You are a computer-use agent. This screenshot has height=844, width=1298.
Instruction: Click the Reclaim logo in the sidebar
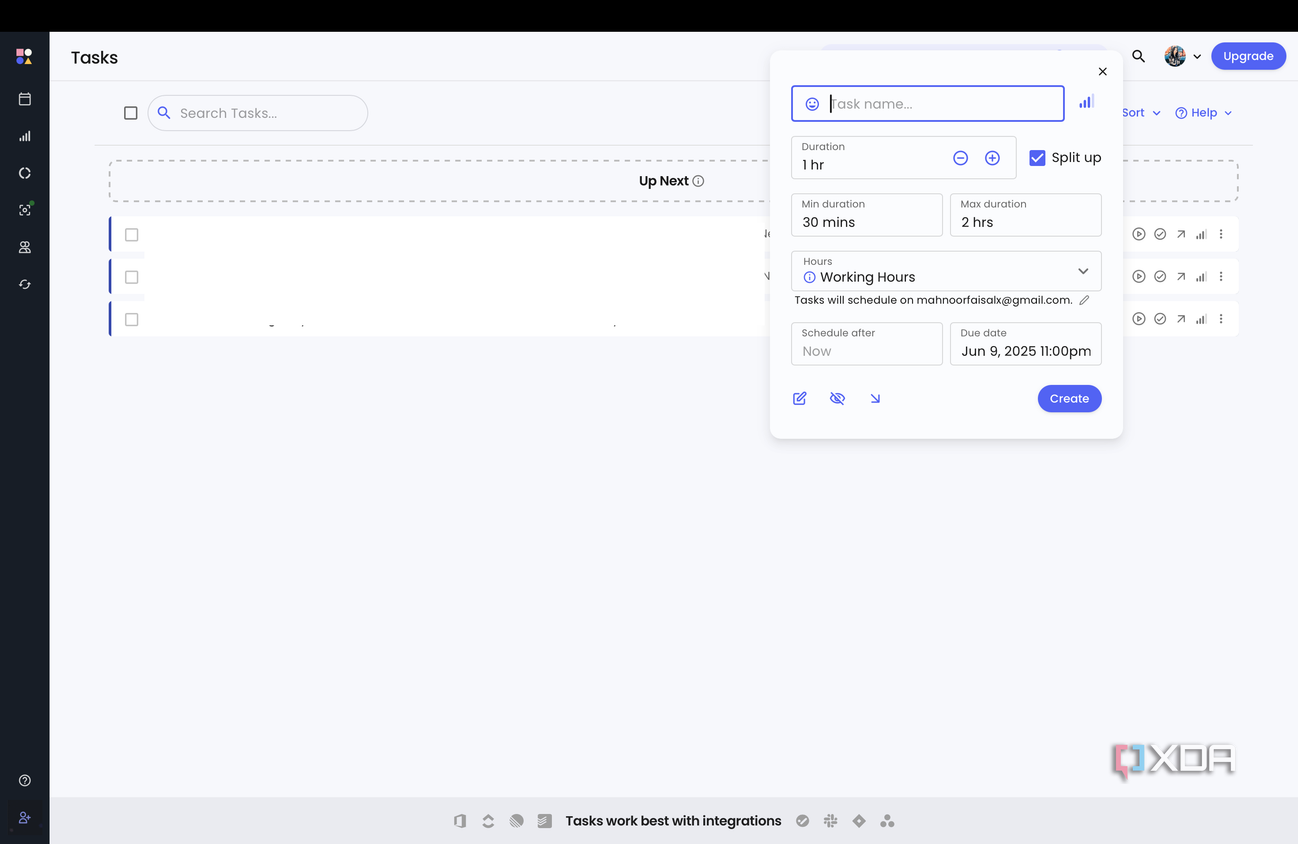click(24, 57)
